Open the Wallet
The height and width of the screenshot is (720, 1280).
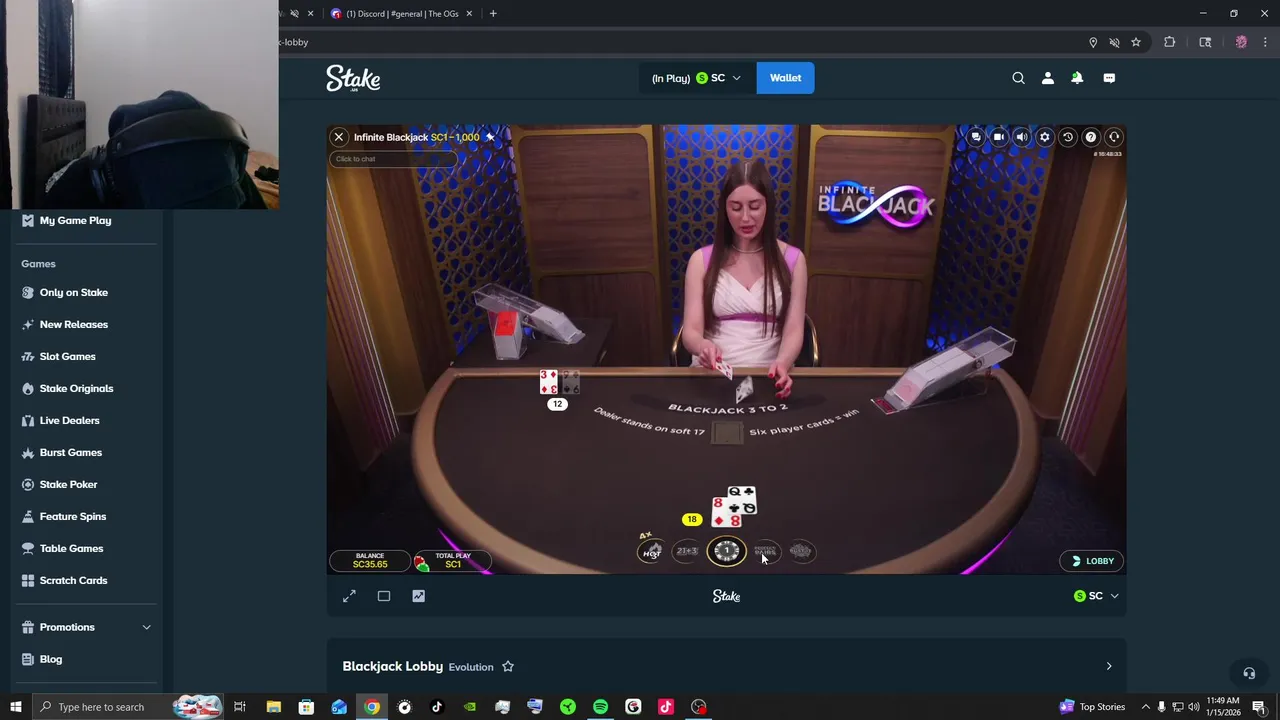click(785, 78)
